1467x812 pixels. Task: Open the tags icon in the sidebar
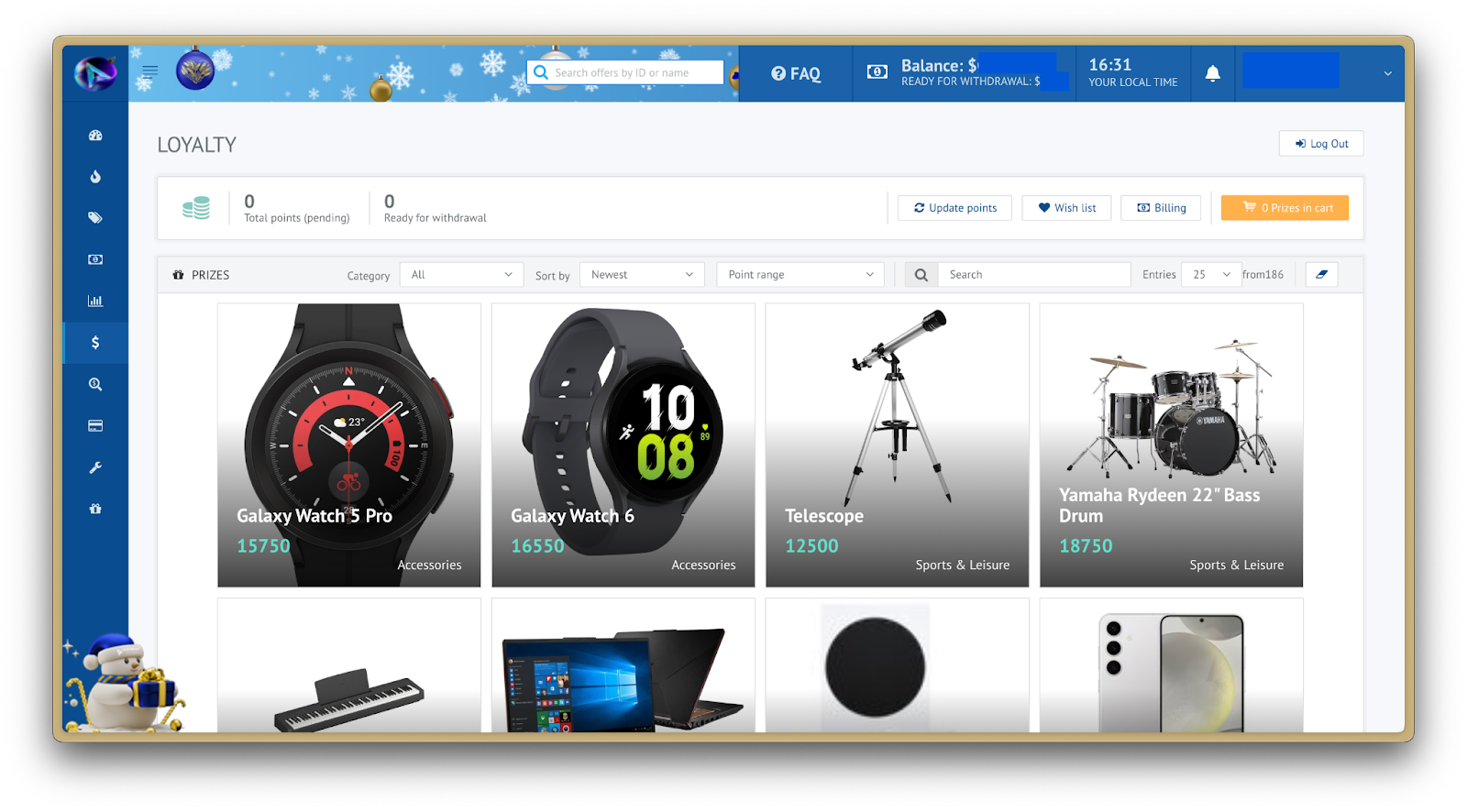point(95,218)
